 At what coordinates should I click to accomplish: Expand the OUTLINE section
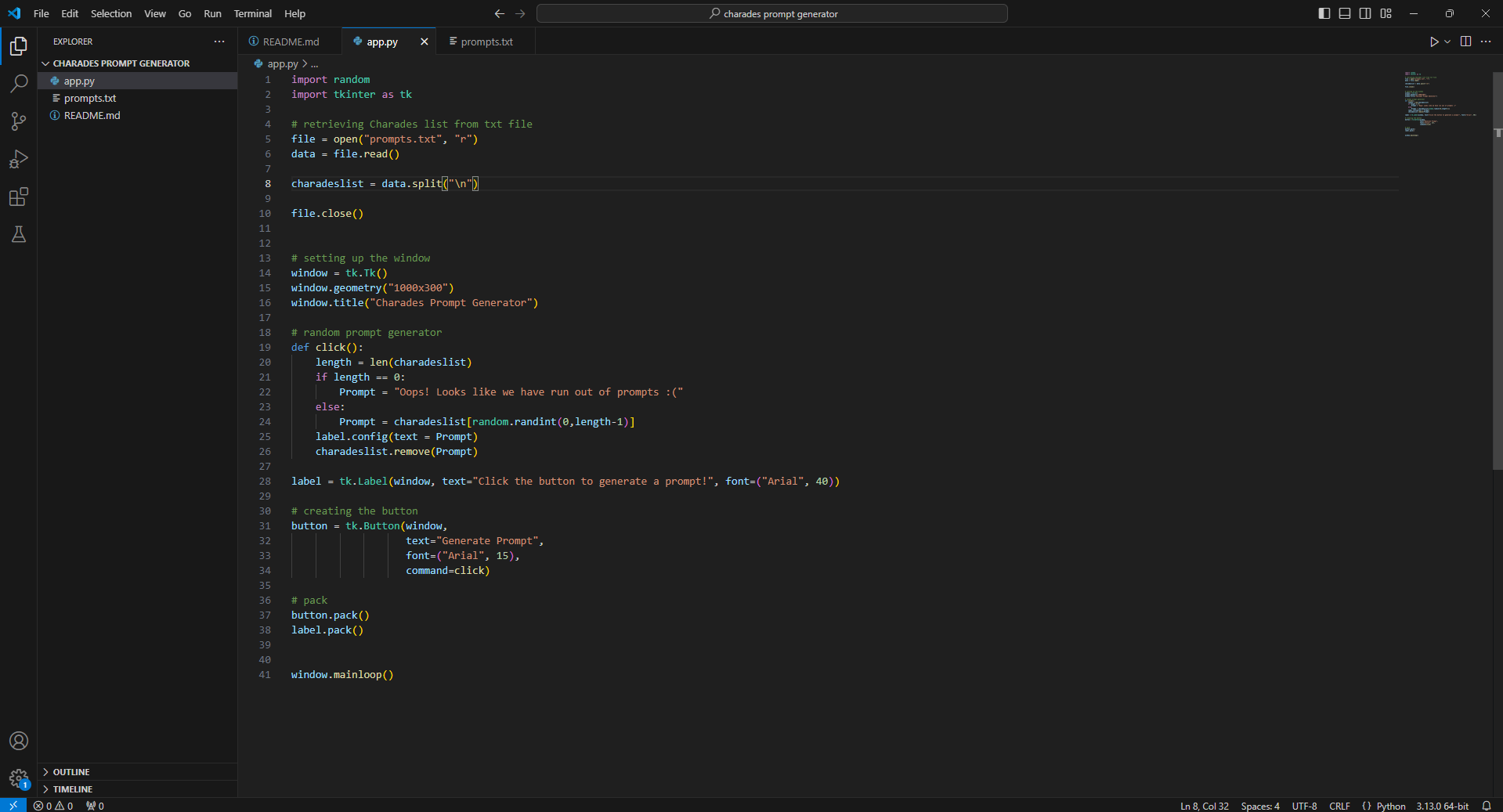coord(138,772)
